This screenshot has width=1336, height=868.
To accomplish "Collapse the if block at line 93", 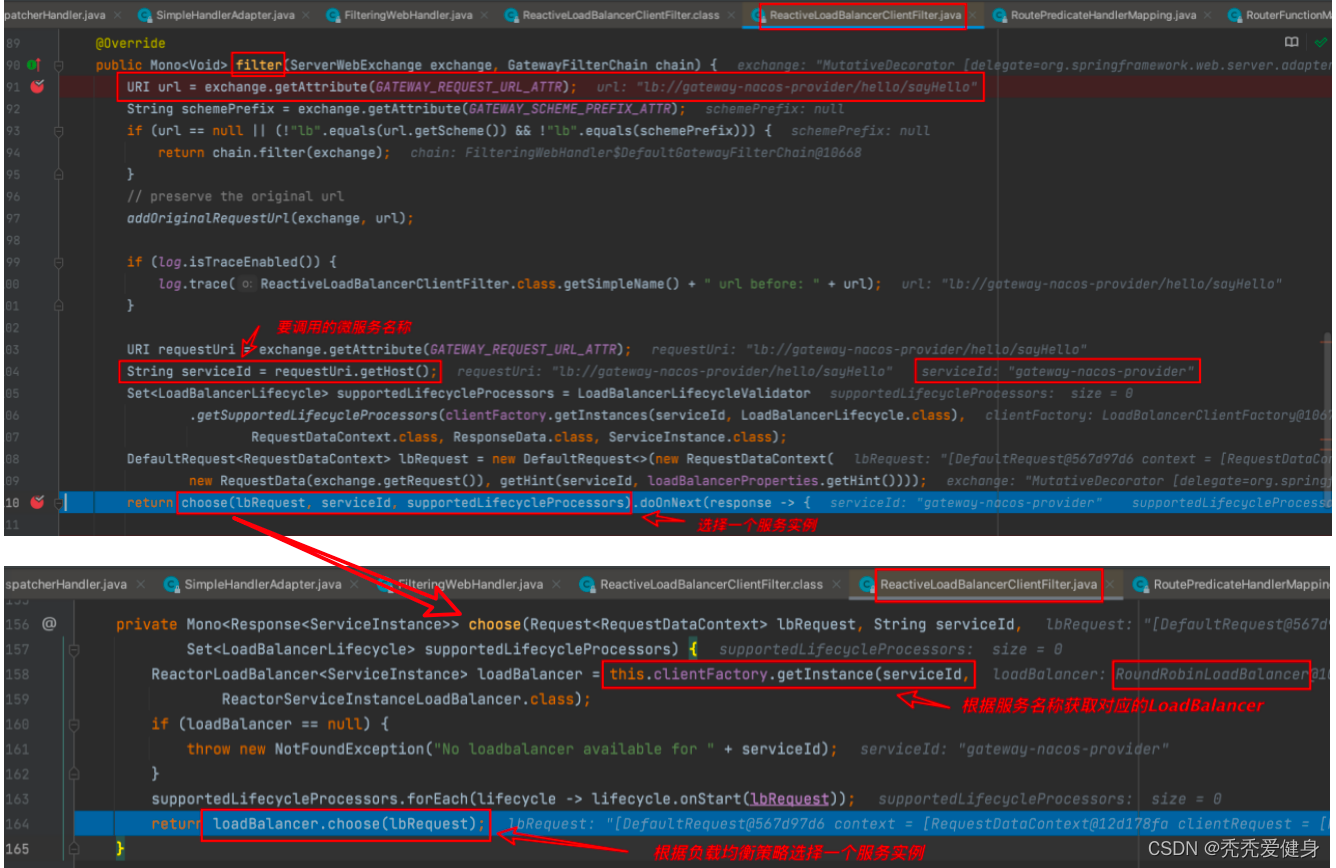I will tap(59, 131).
